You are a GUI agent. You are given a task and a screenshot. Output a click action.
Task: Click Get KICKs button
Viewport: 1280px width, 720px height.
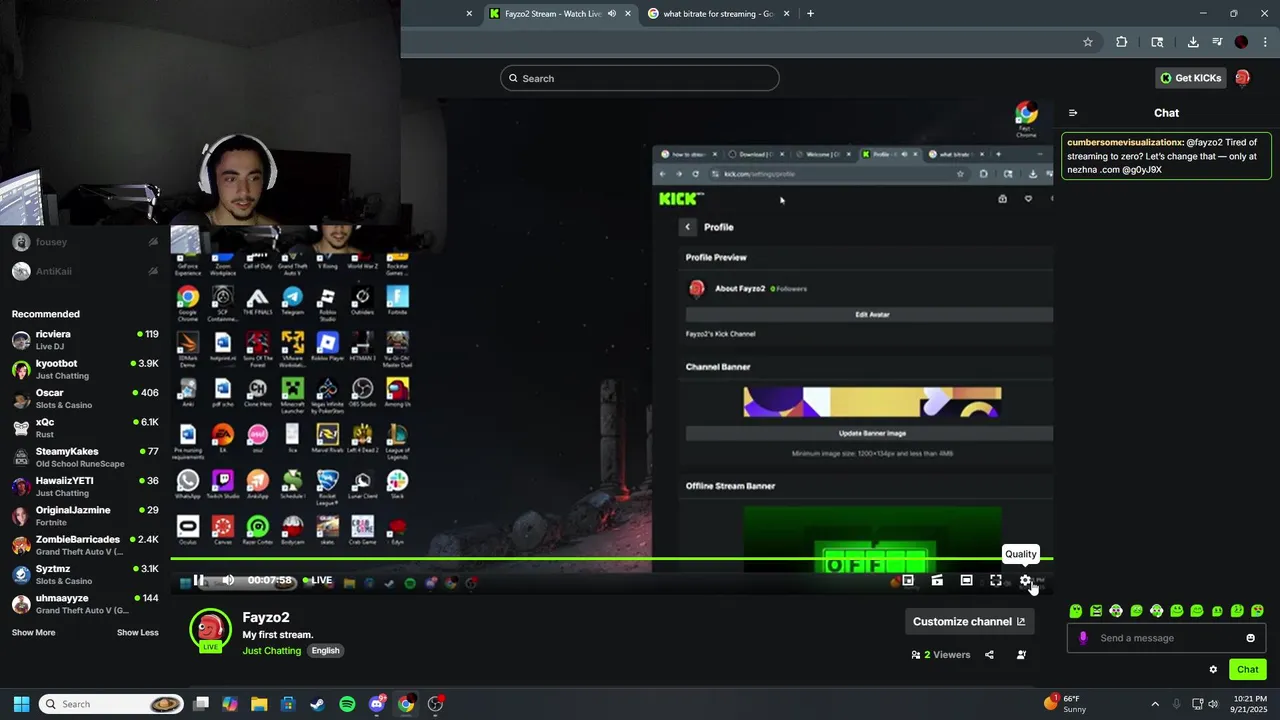coord(1190,78)
